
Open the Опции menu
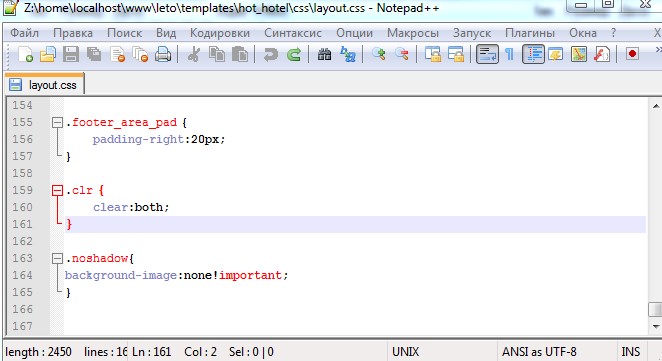355,33
